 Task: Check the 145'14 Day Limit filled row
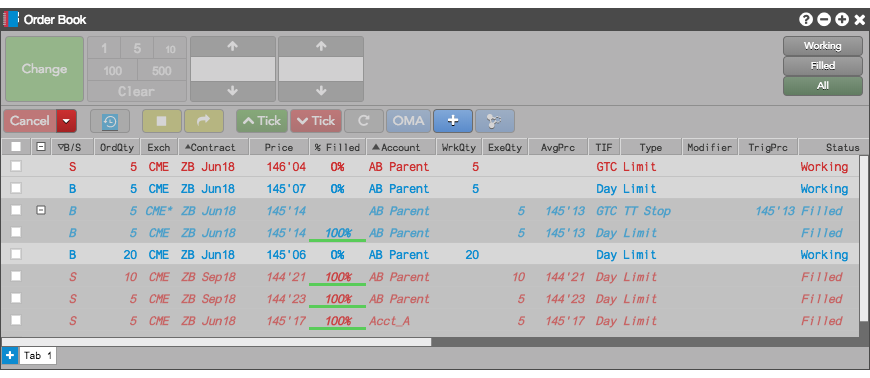pos(16,232)
